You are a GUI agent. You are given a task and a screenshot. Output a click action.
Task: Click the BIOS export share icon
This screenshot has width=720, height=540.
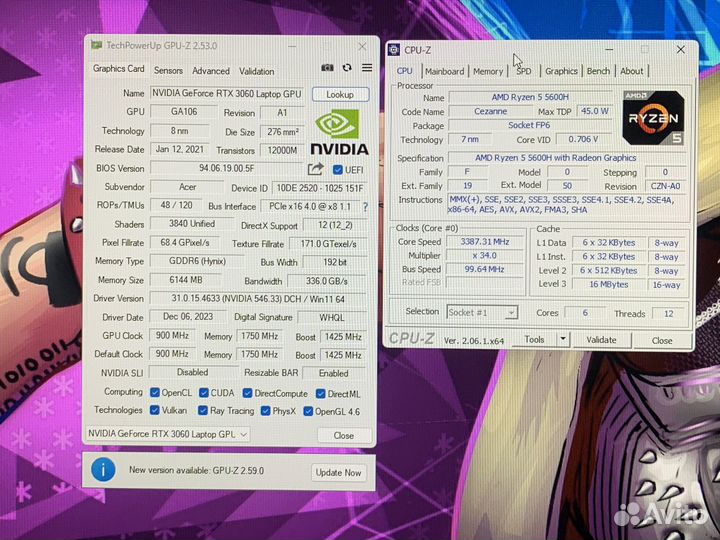click(315, 169)
